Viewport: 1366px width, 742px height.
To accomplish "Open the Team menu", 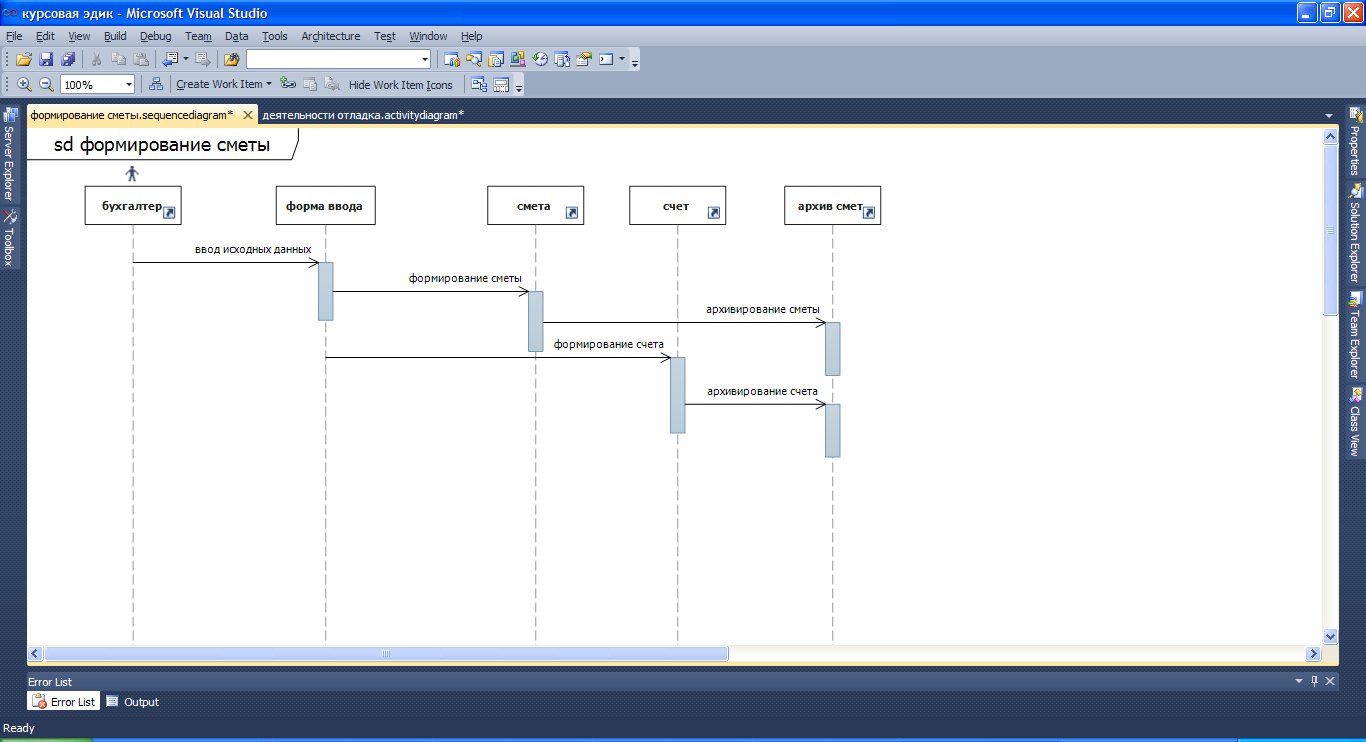I will coord(198,36).
